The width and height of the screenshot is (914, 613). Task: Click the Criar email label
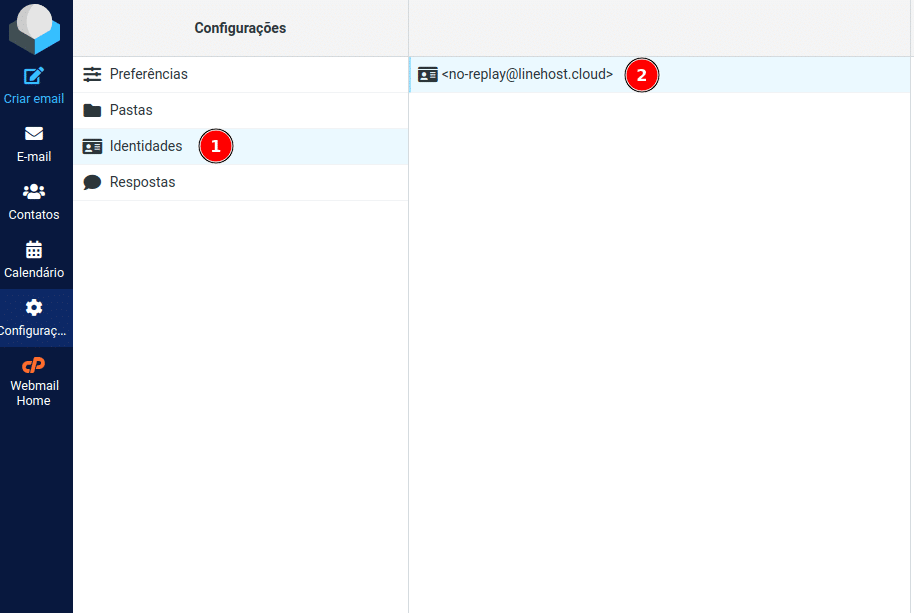tap(34, 99)
